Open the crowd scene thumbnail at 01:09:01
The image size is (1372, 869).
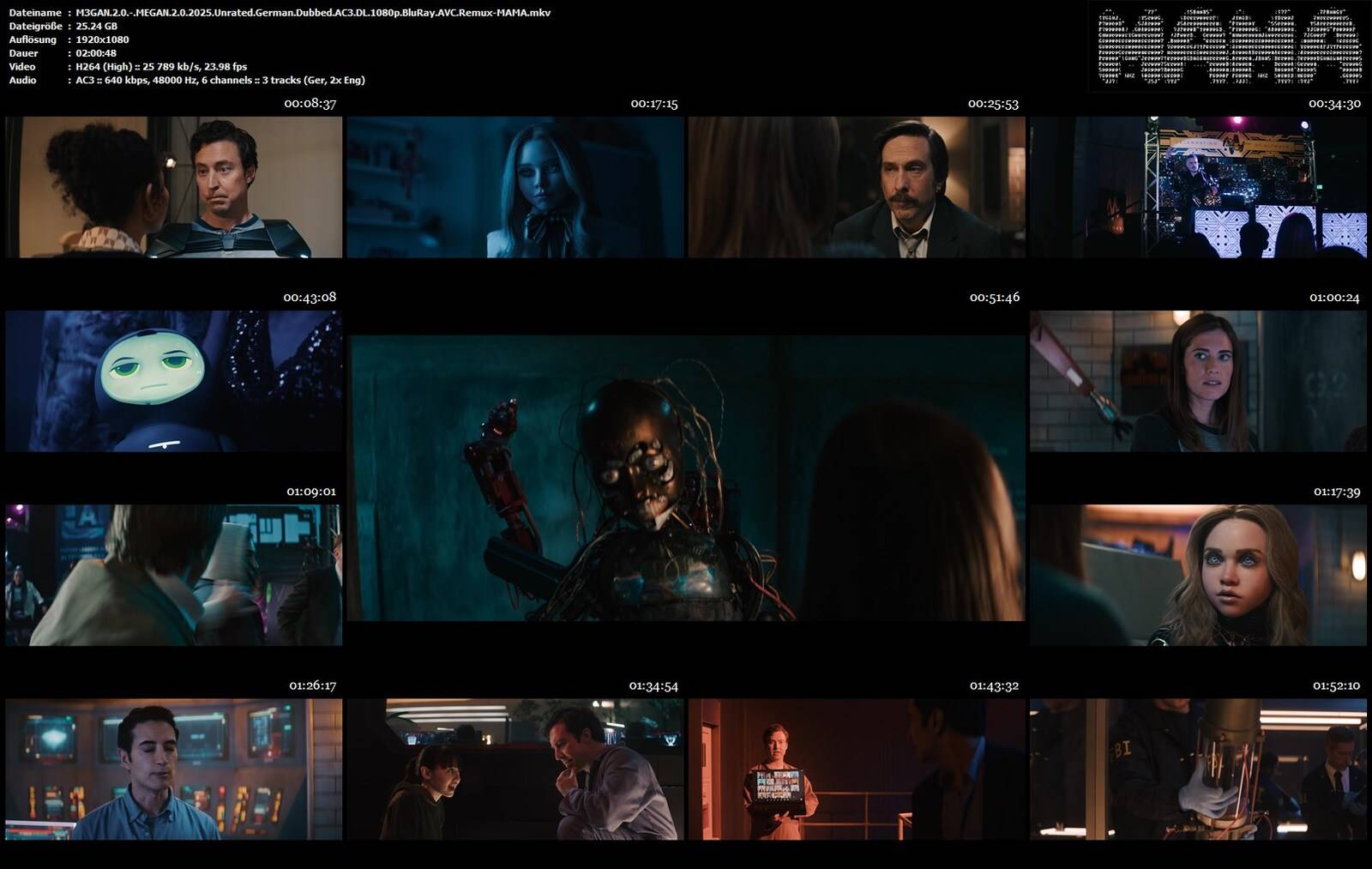174,575
